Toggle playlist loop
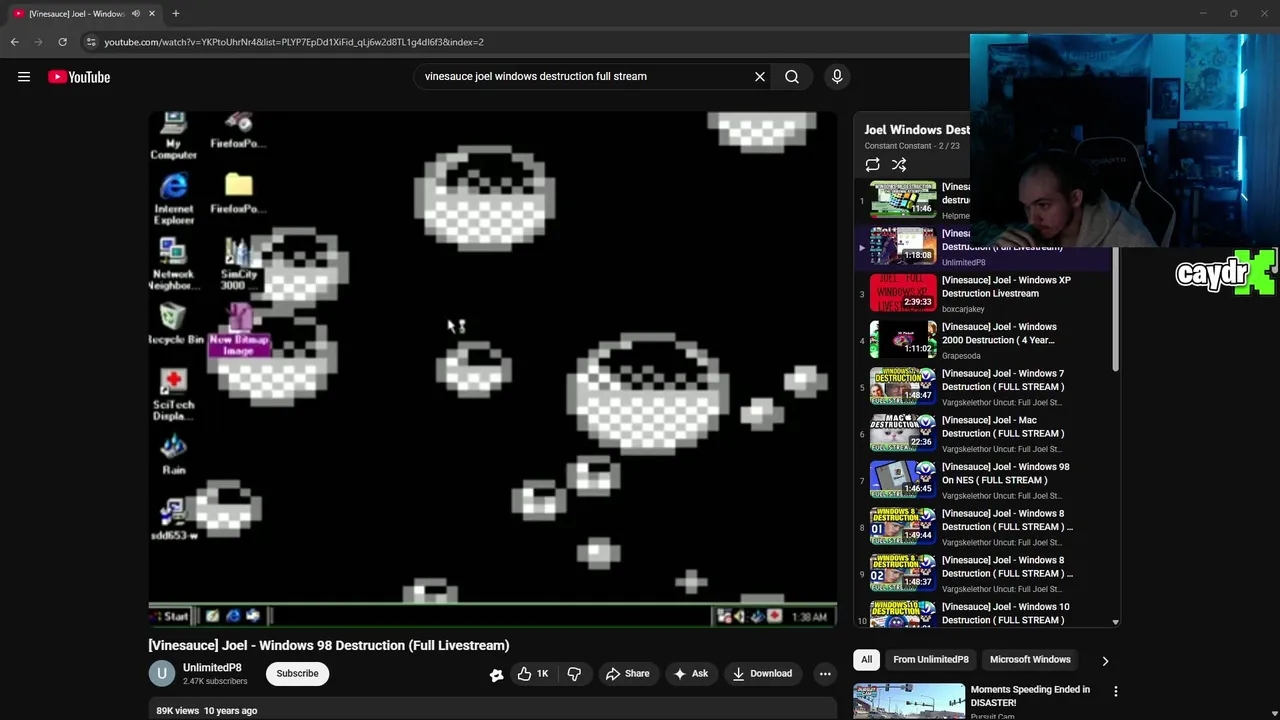This screenshot has height=720, width=1280. point(873,165)
